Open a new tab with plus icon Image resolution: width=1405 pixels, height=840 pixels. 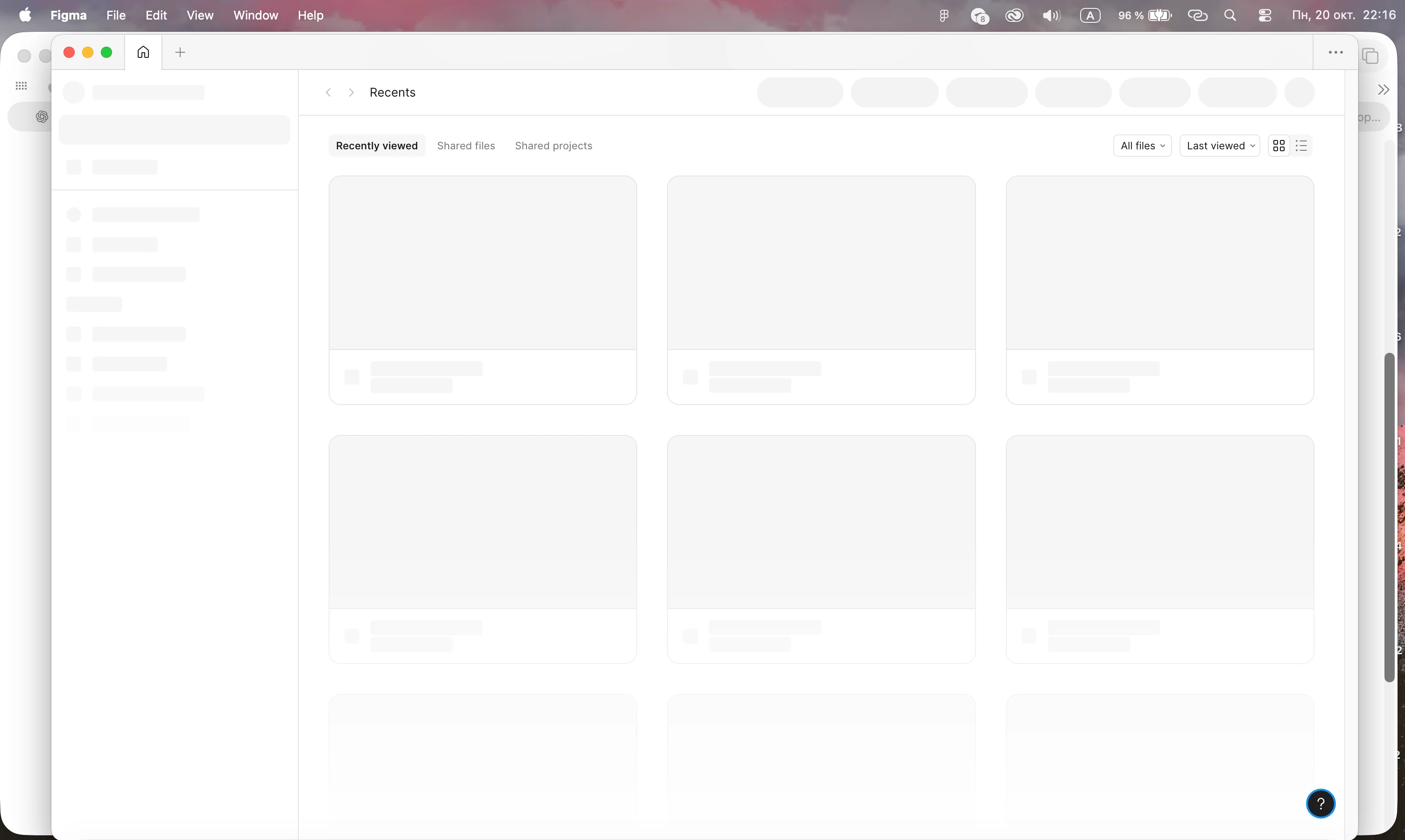tap(180, 52)
